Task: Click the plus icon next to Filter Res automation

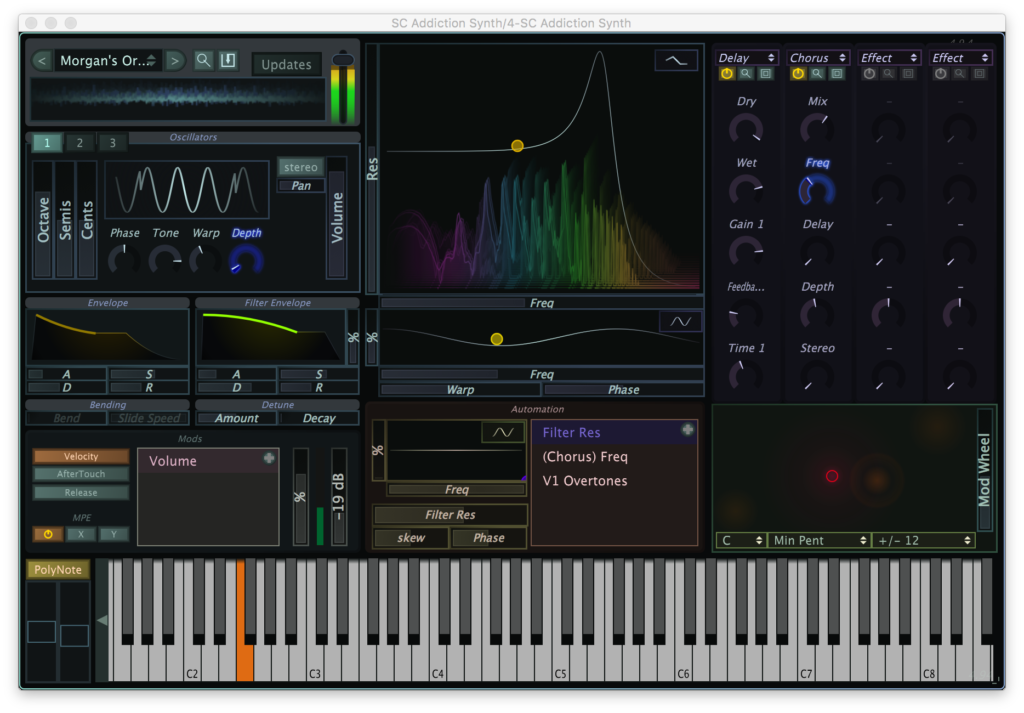Action: tap(687, 429)
